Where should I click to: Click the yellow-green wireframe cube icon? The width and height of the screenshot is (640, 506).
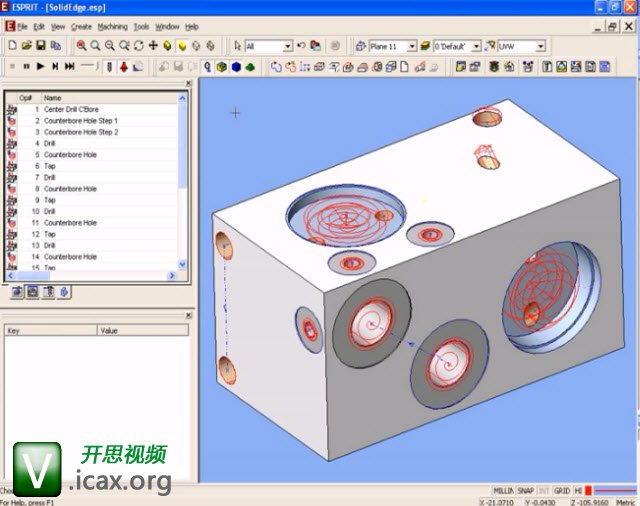tap(222, 67)
